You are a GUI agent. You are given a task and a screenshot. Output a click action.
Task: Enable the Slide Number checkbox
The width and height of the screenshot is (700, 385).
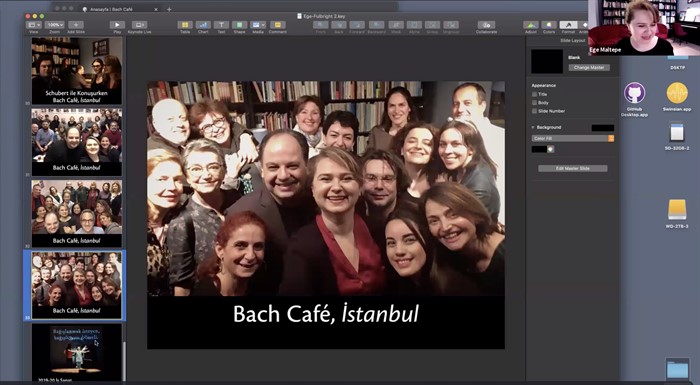pos(534,111)
